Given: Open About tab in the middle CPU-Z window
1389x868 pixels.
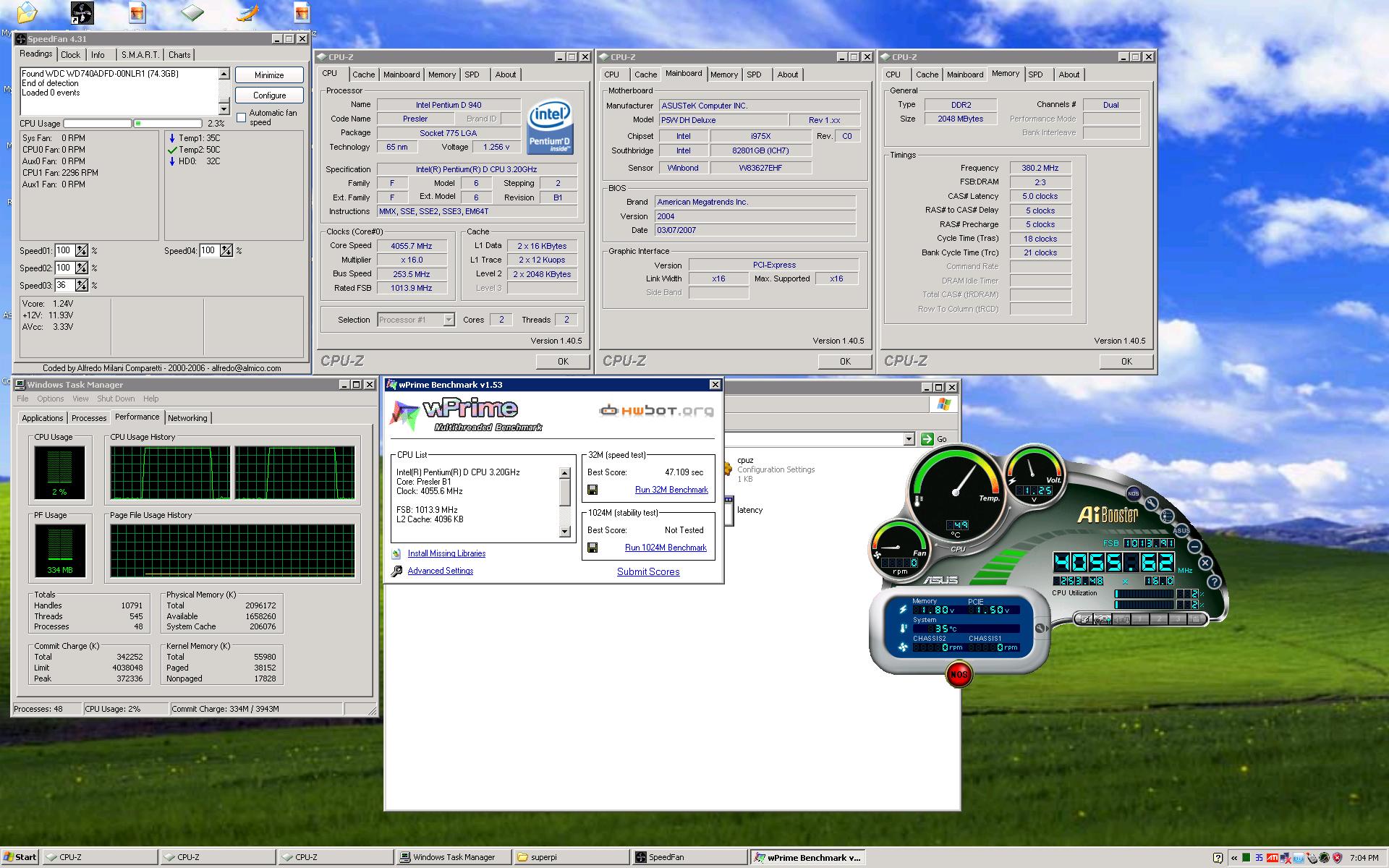Looking at the screenshot, I should (x=788, y=75).
